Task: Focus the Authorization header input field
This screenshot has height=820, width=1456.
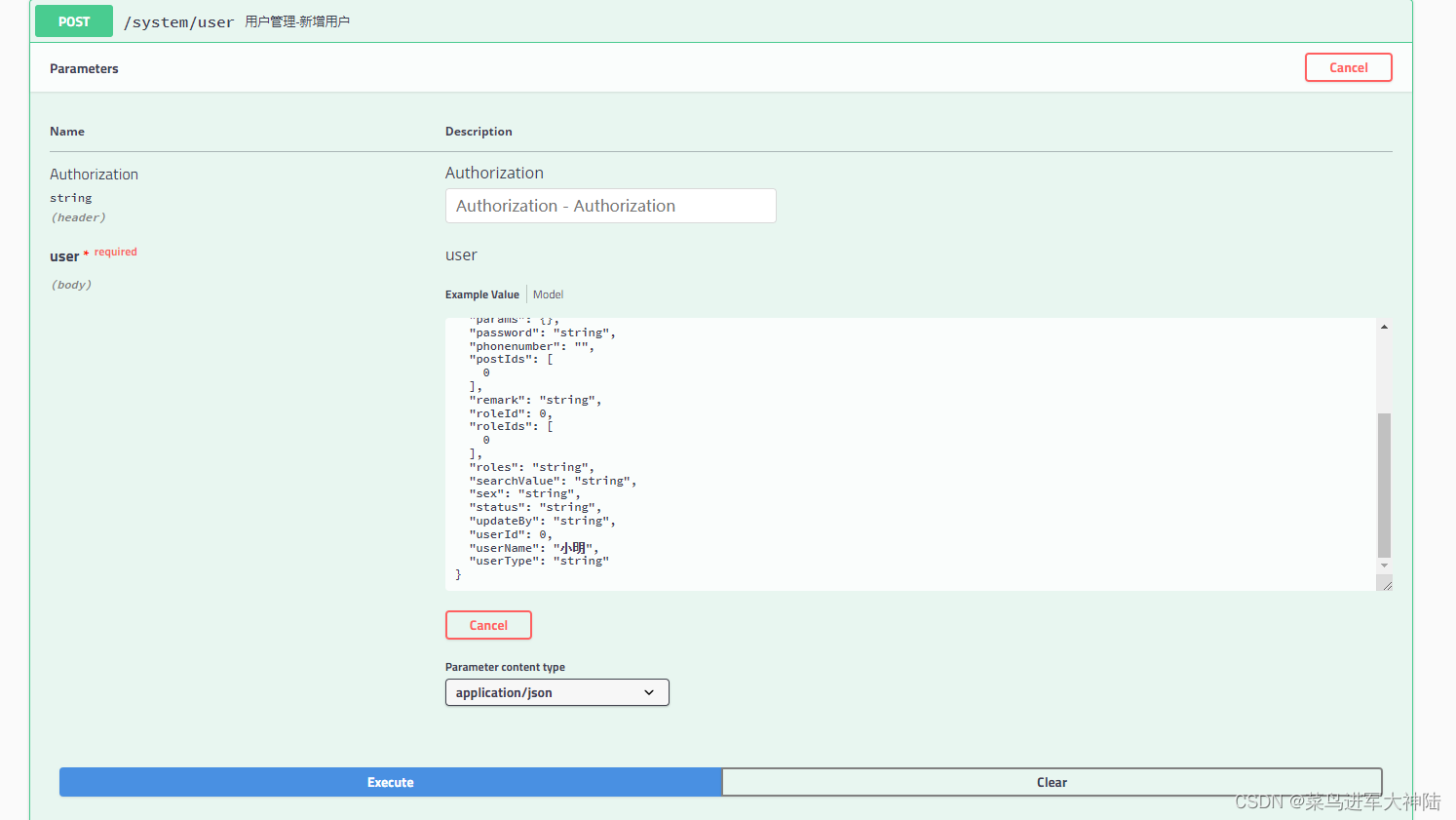Action: point(610,206)
